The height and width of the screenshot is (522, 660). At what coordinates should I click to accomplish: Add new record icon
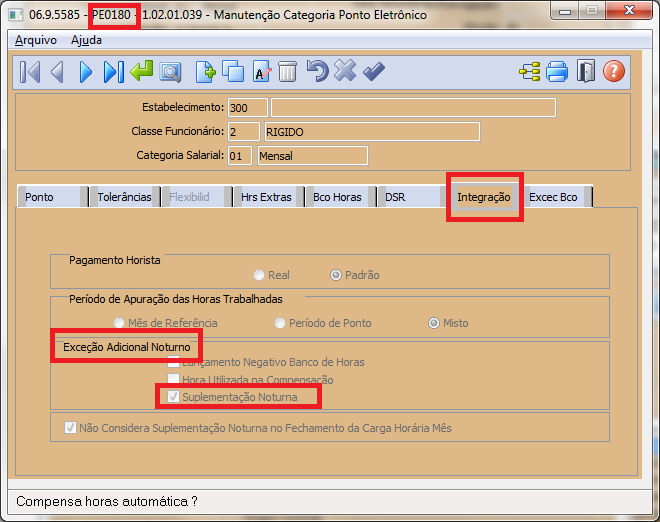click(205, 72)
